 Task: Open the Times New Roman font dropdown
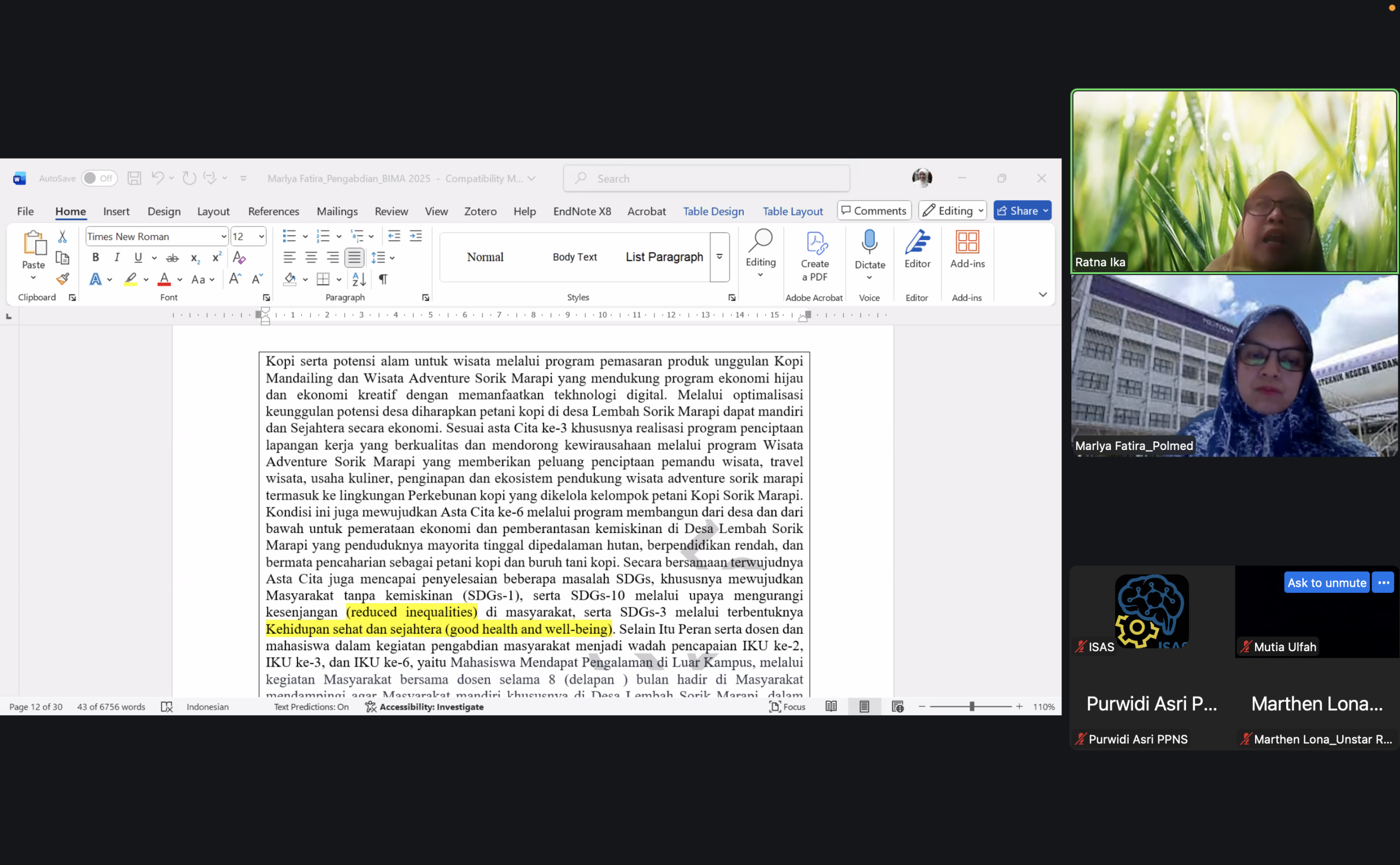[x=223, y=236]
